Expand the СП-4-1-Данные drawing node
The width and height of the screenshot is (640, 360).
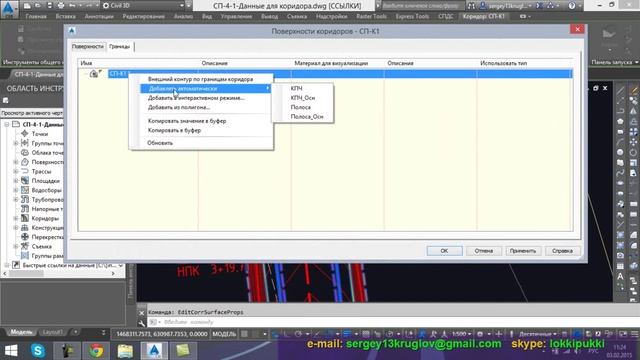coord(7,124)
